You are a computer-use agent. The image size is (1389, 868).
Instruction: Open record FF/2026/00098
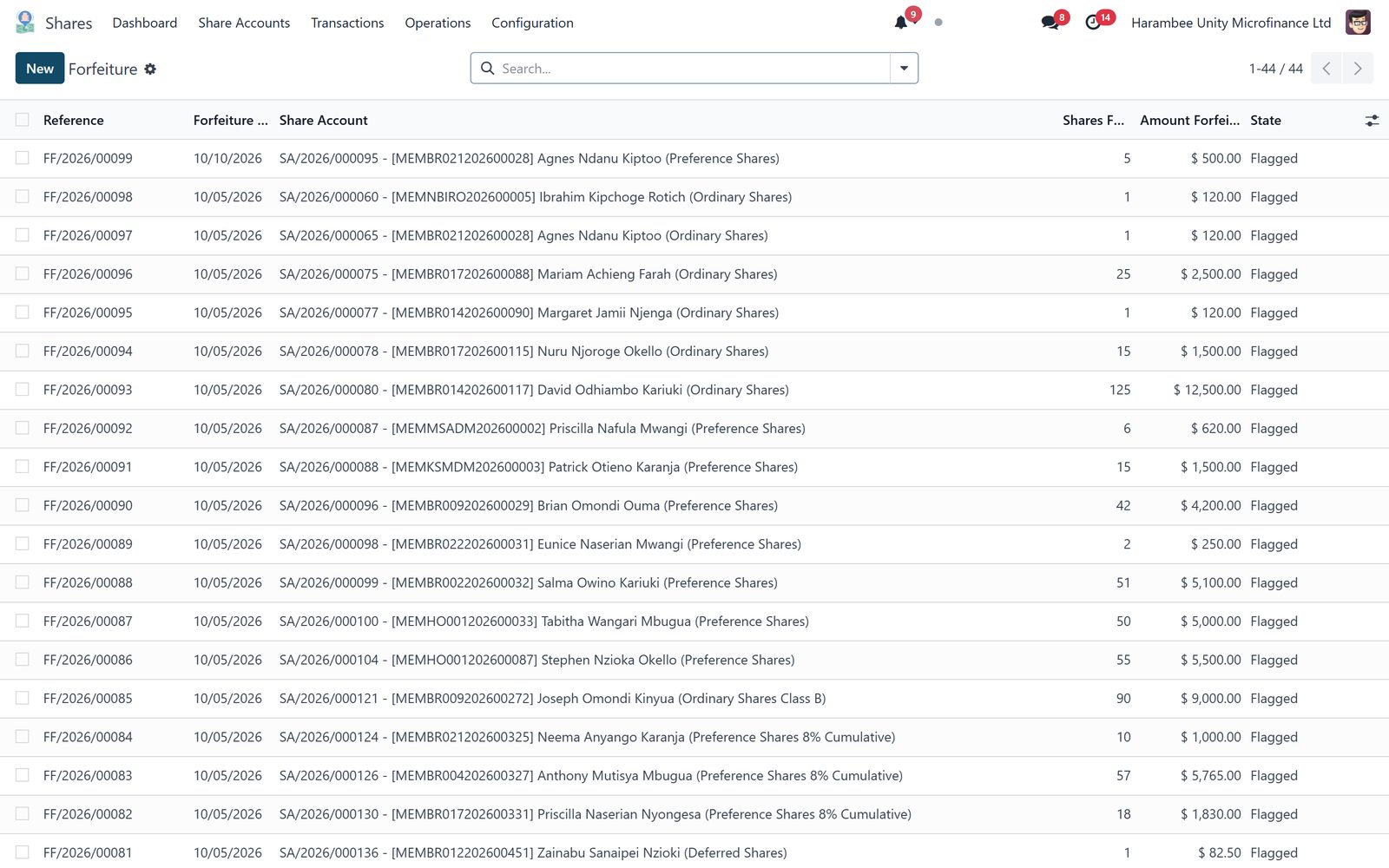(88, 197)
